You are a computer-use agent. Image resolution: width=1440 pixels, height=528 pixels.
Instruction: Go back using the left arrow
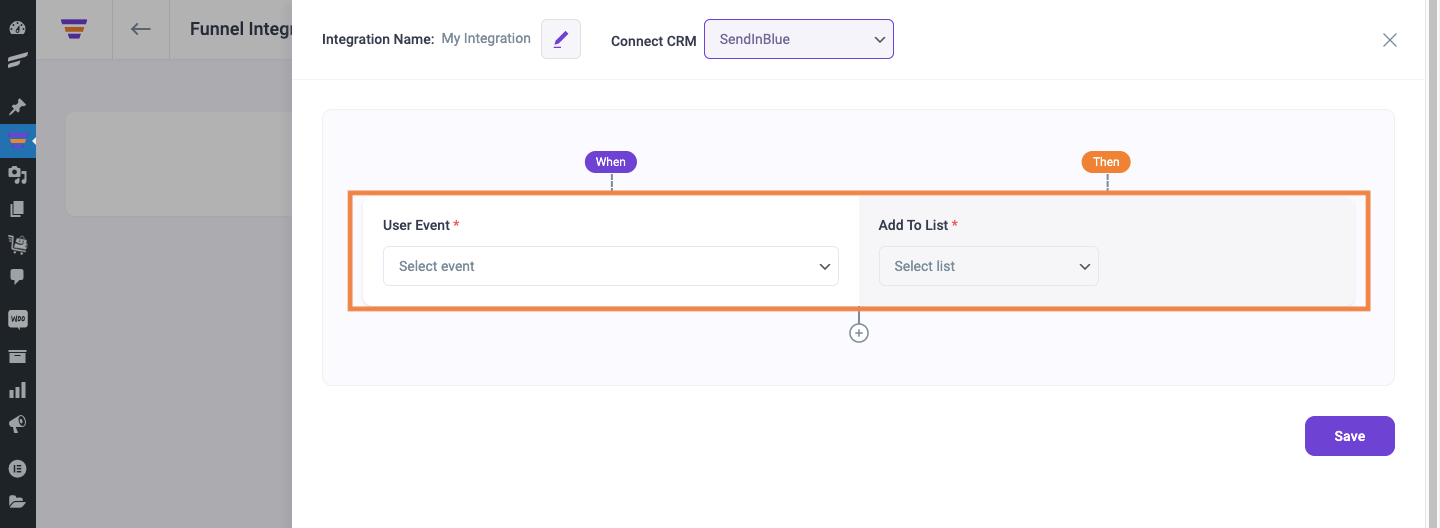141,28
